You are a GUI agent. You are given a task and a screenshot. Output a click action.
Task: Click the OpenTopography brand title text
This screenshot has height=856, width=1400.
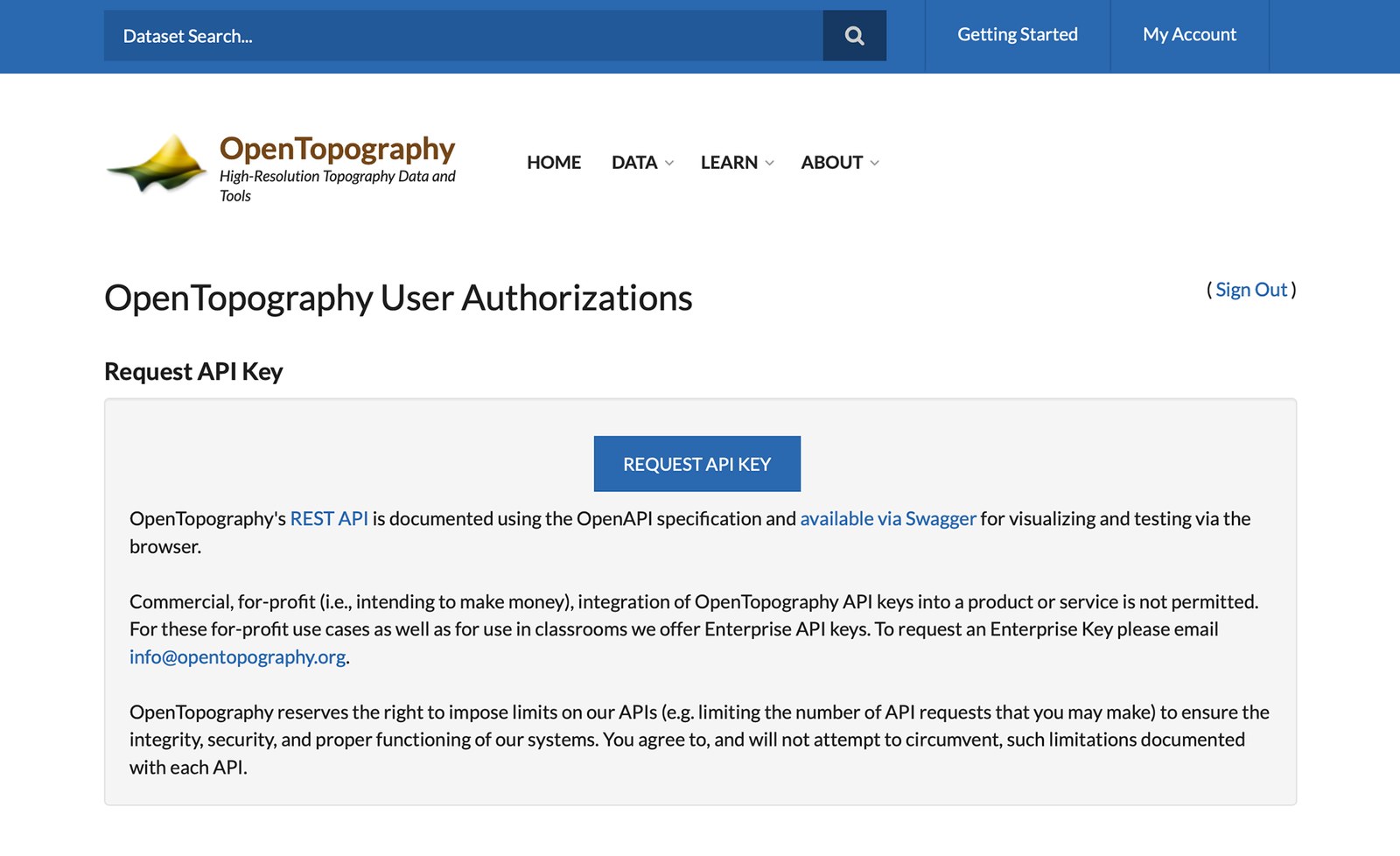point(337,149)
